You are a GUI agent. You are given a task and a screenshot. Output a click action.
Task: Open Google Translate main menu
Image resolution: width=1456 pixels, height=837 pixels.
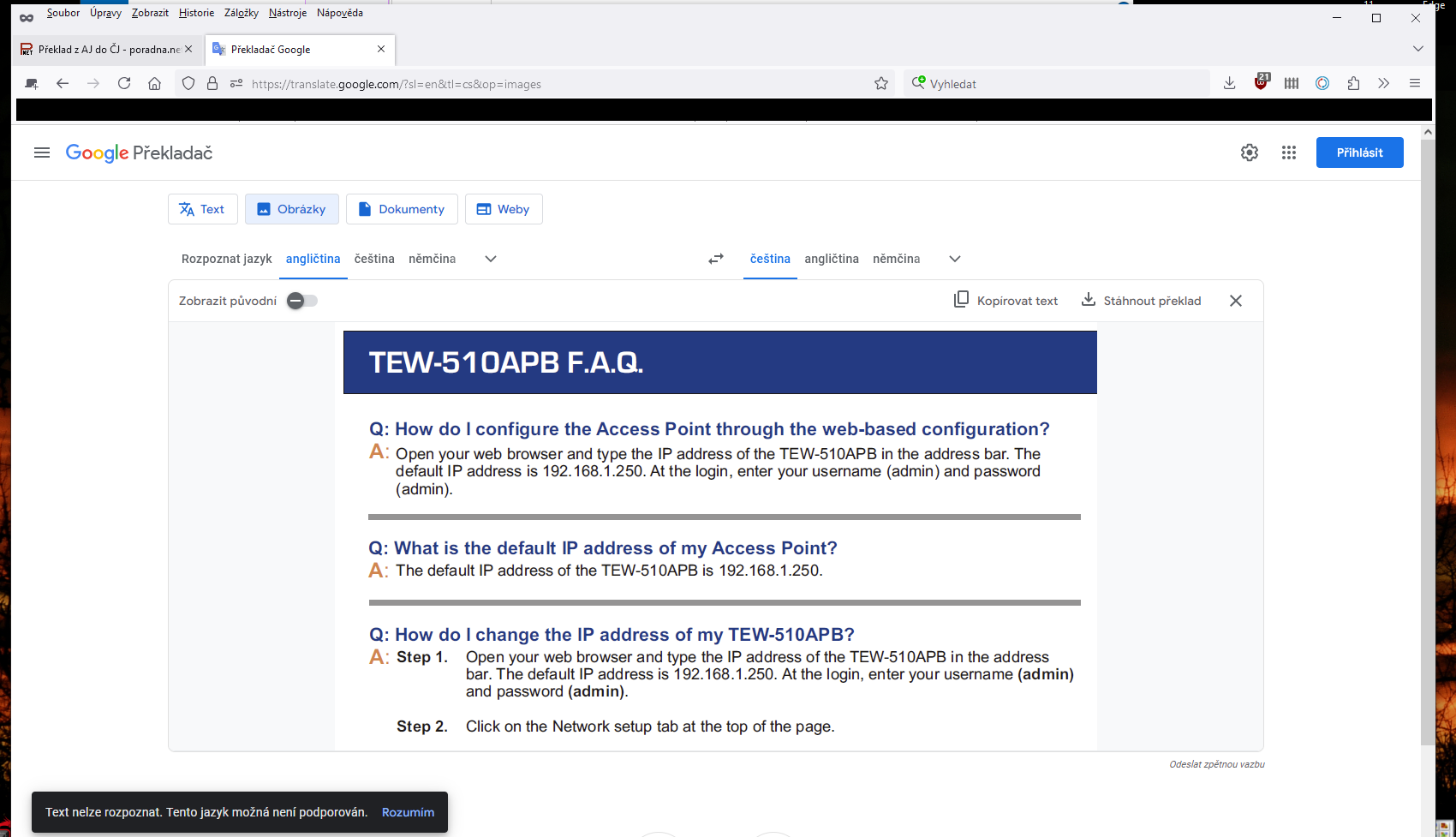pyautogui.click(x=42, y=152)
